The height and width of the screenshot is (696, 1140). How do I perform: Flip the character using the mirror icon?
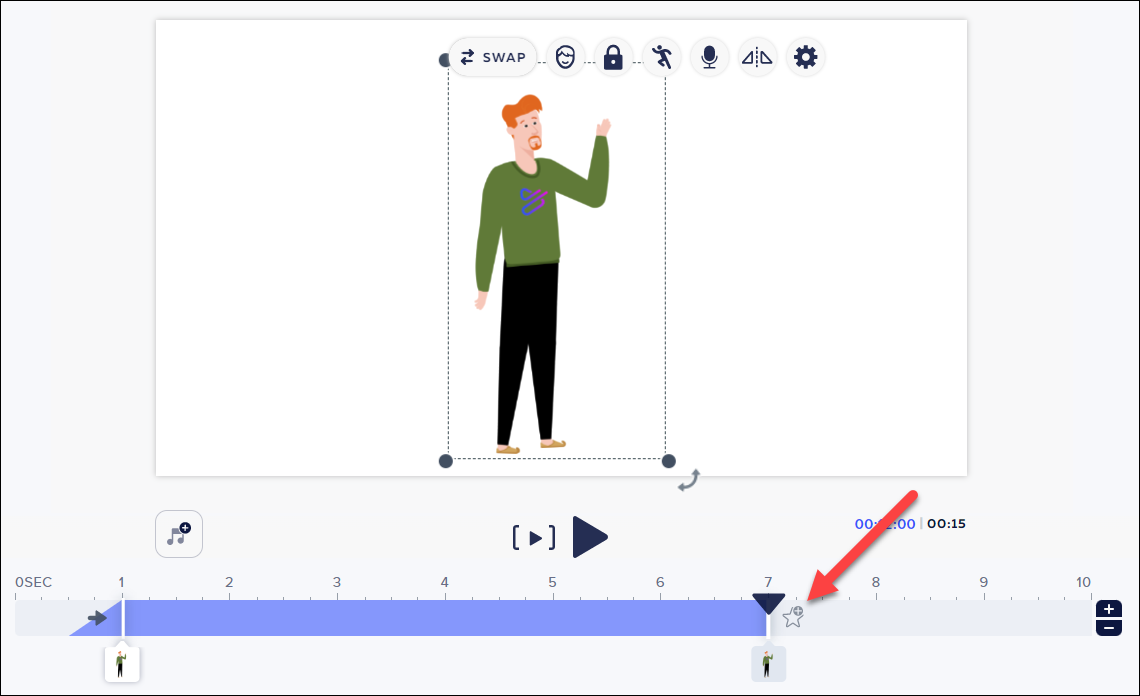click(757, 58)
